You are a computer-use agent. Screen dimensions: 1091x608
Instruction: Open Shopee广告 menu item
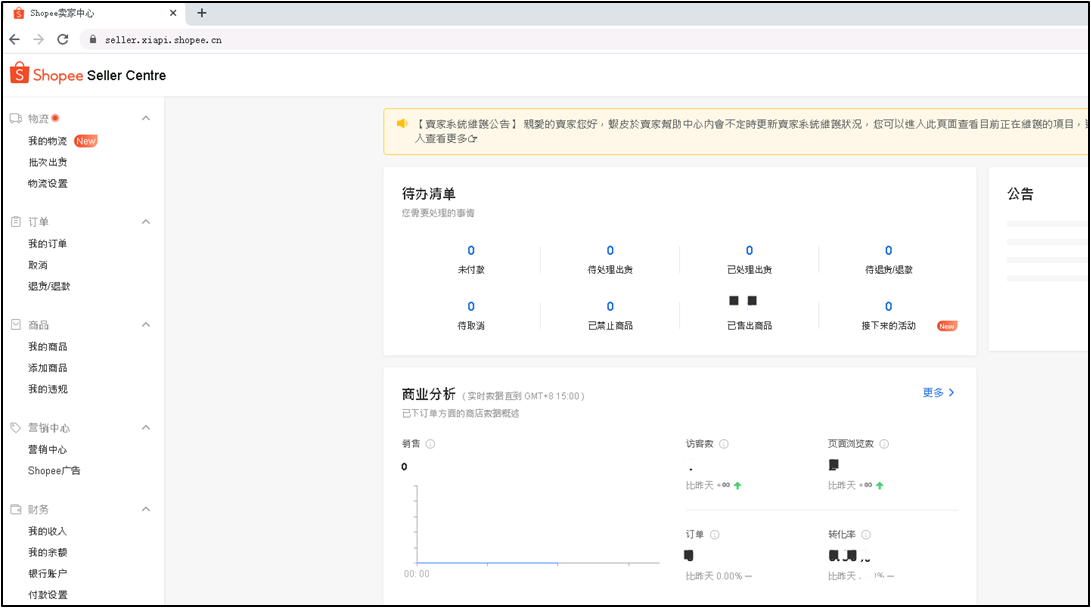pyautogui.click(x=54, y=471)
